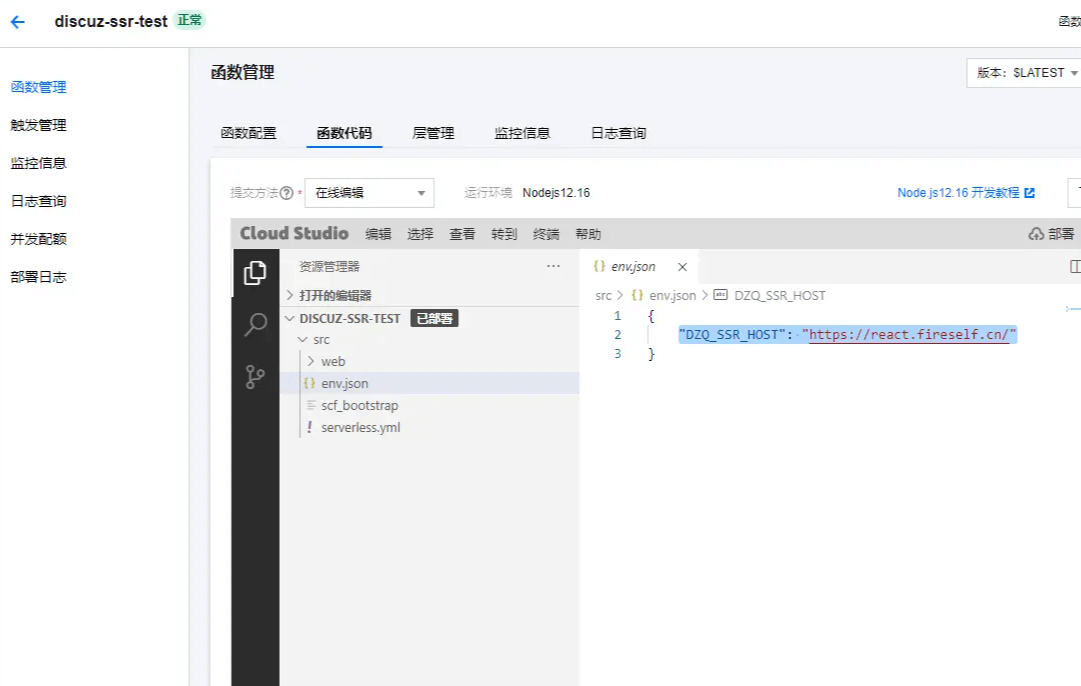Close the env.json editor tab
Image resolution: width=1081 pixels, height=686 pixels.
683,266
